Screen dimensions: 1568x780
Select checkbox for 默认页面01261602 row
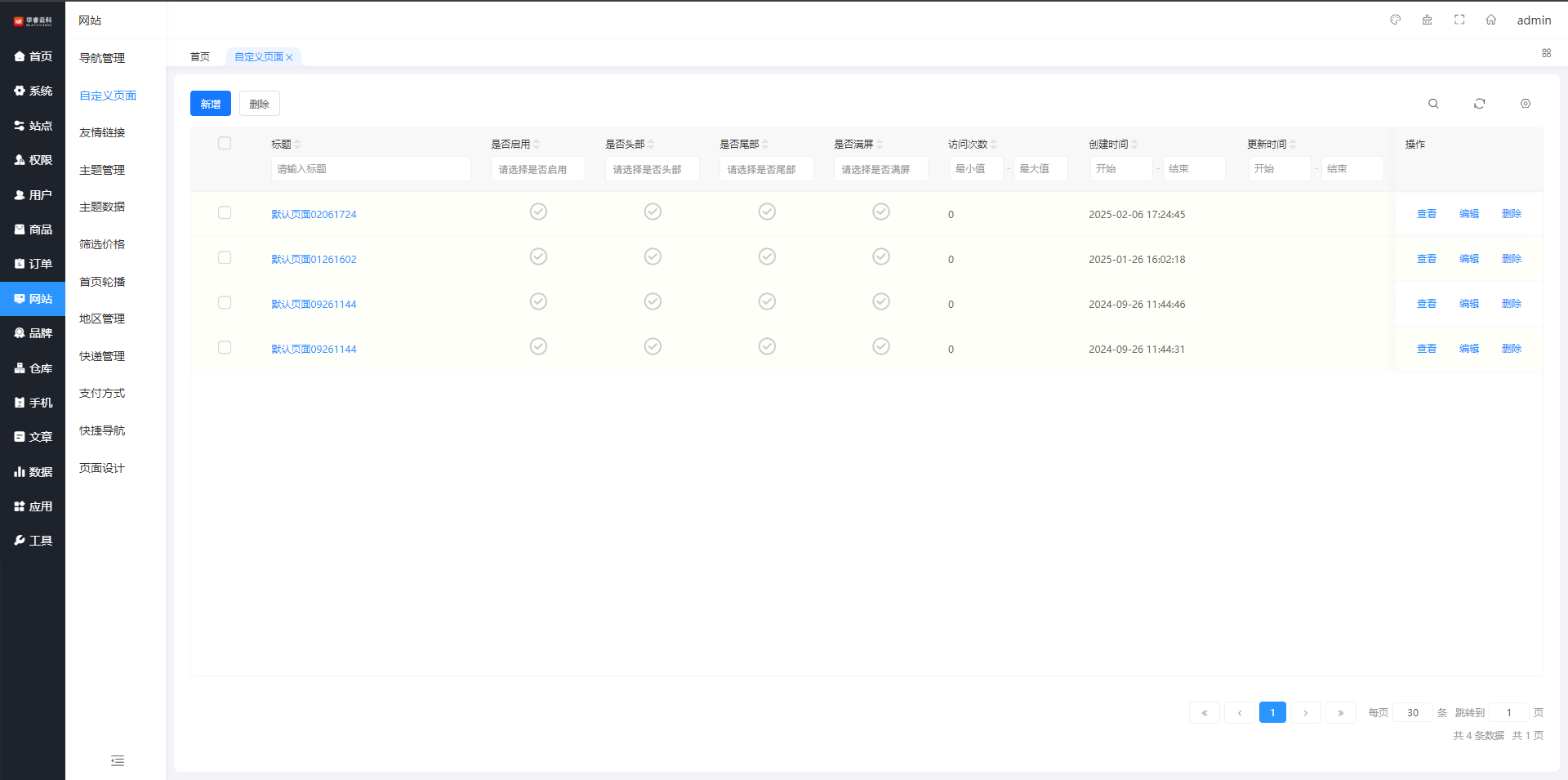pyautogui.click(x=225, y=258)
